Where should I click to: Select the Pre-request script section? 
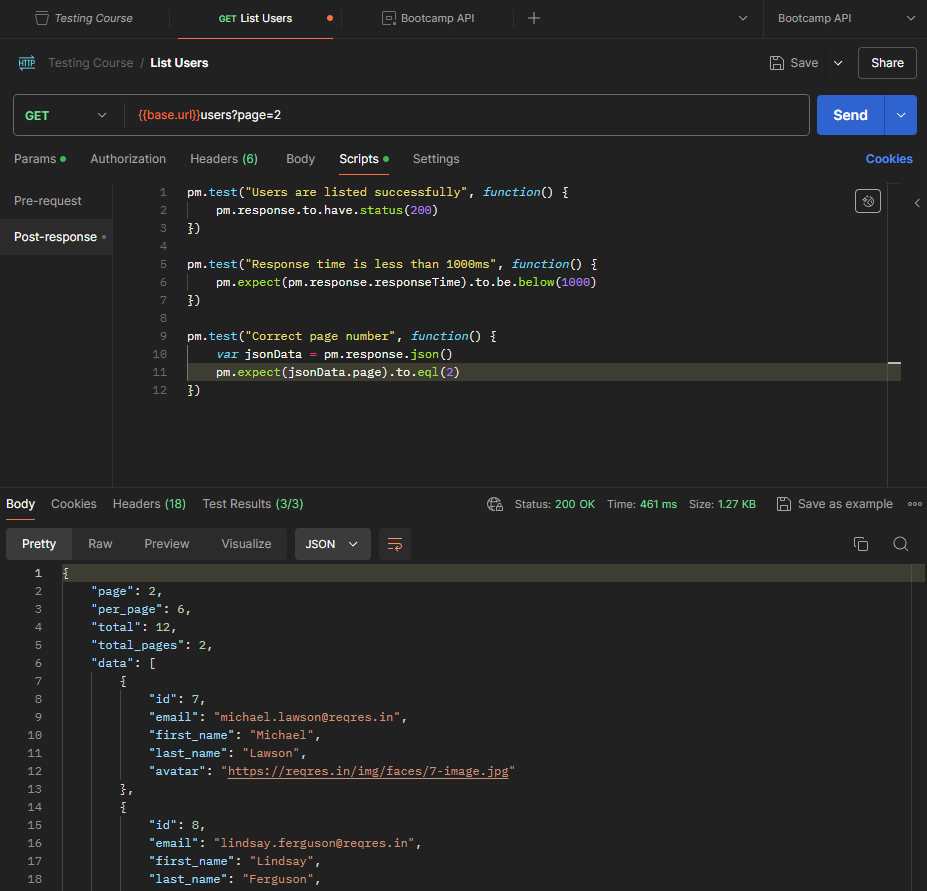click(x=48, y=201)
